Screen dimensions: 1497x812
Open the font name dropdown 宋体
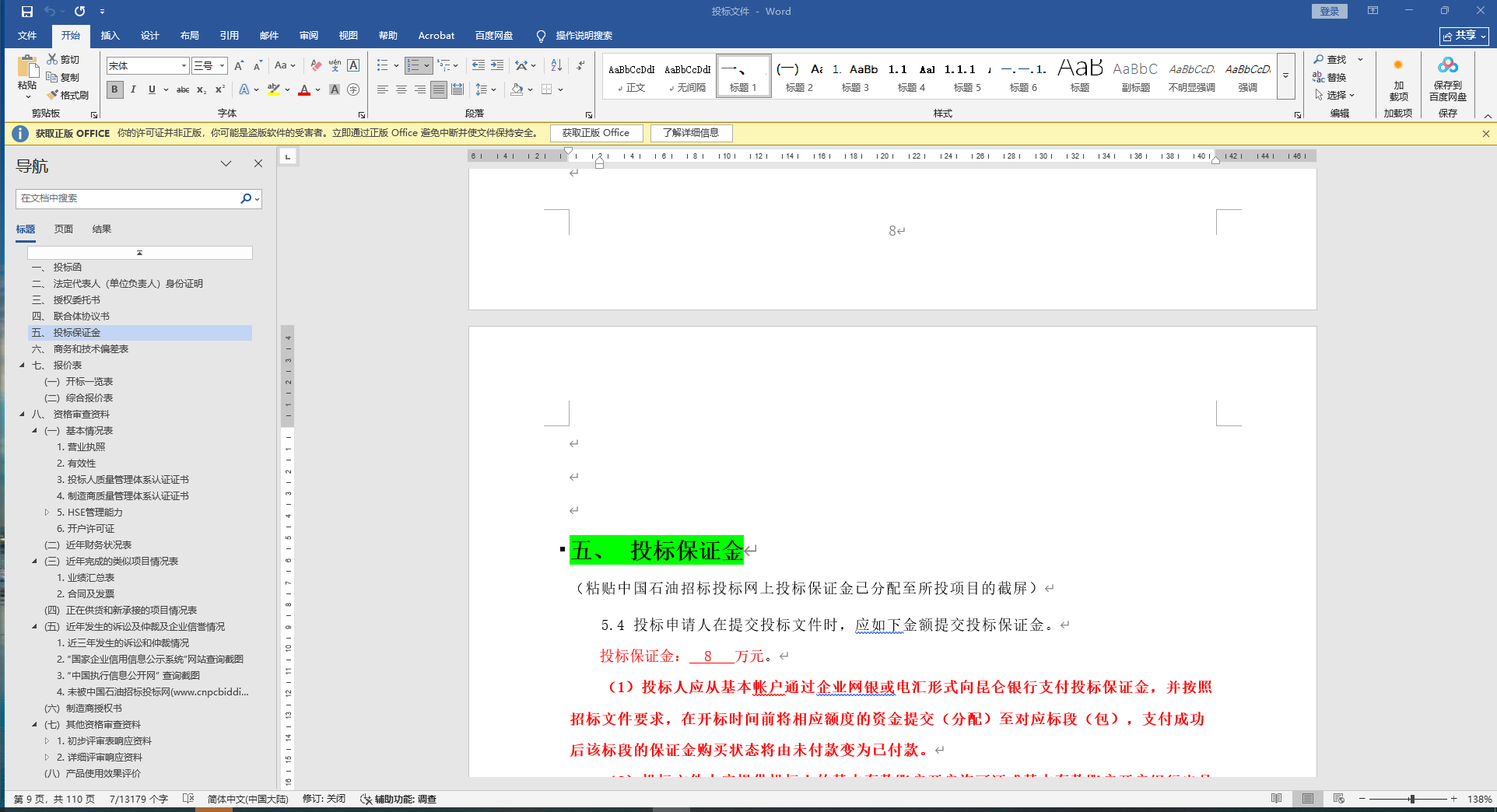point(184,66)
